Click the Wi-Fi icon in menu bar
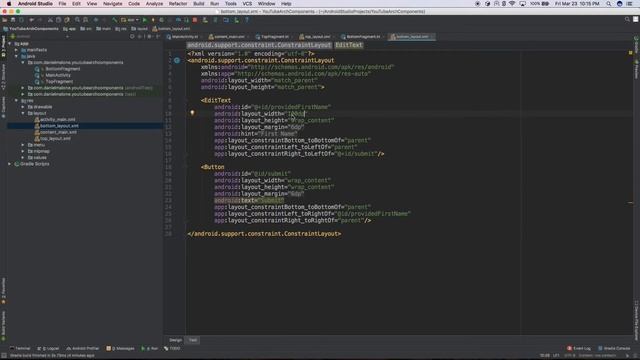Screen dimensions: 640x360 512,4
